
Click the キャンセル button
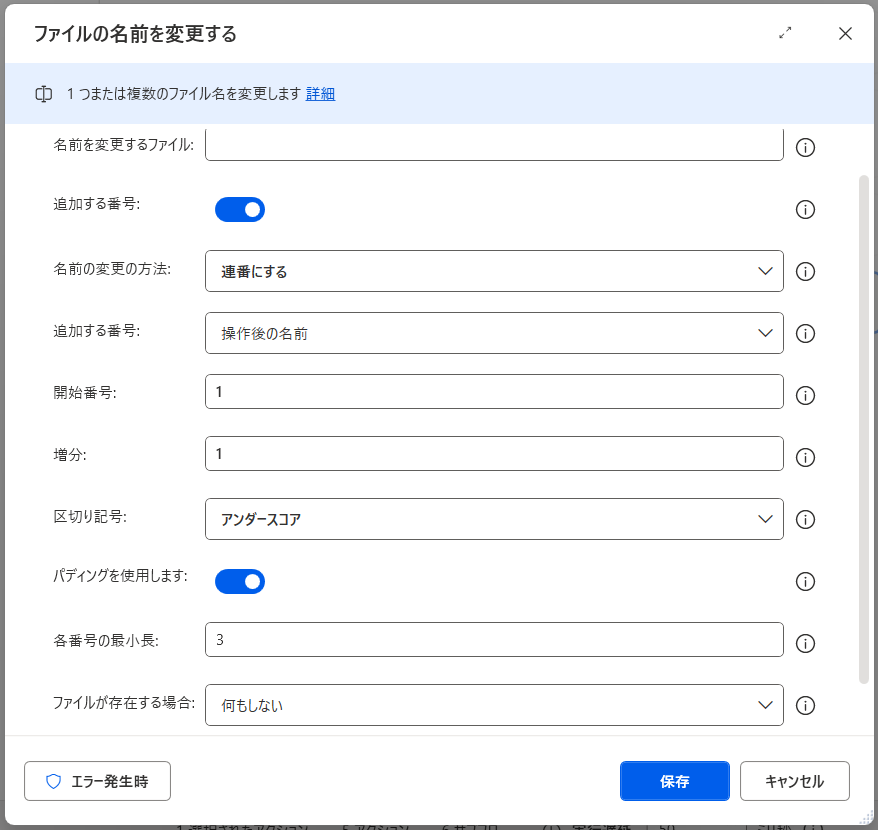pyautogui.click(x=794, y=781)
